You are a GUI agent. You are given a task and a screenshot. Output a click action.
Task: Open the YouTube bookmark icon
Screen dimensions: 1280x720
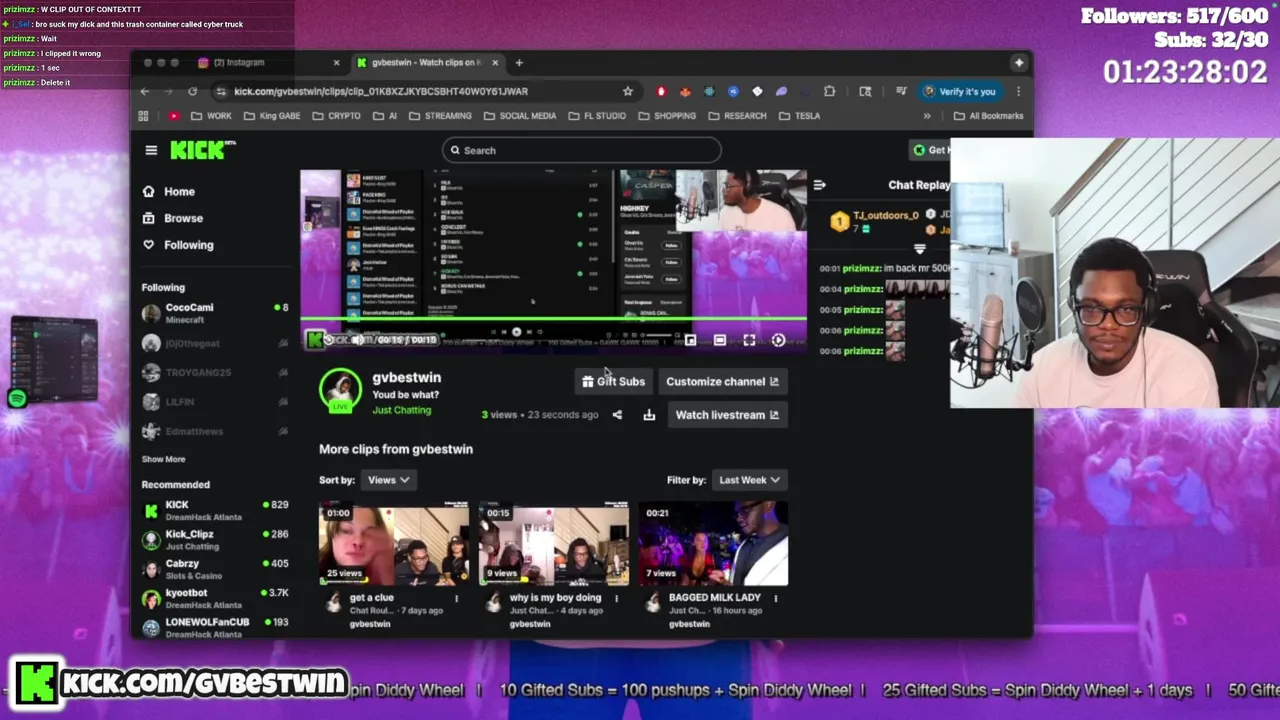pyautogui.click(x=174, y=116)
